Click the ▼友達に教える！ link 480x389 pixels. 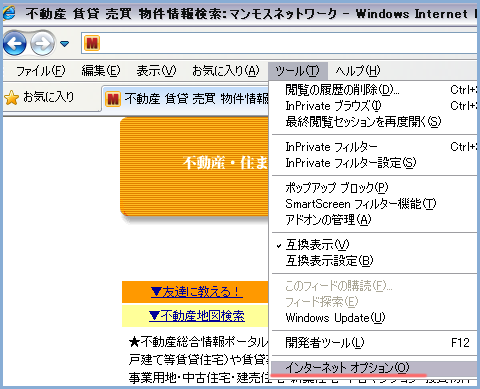pos(196,292)
